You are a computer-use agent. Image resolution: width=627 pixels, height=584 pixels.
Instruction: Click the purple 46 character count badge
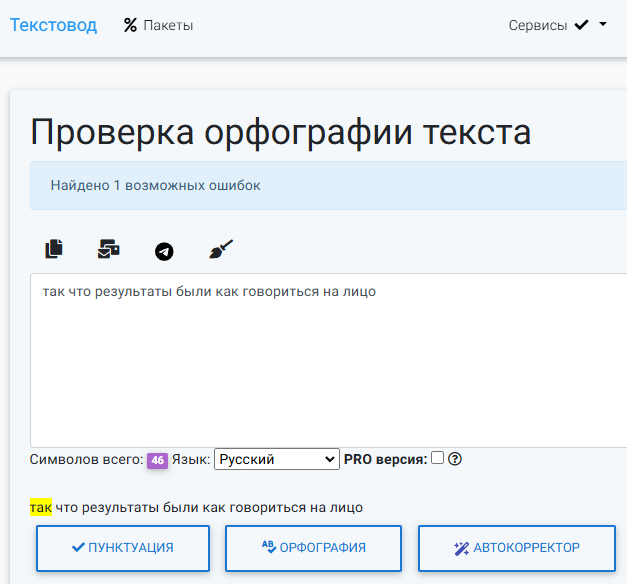(x=157, y=460)
